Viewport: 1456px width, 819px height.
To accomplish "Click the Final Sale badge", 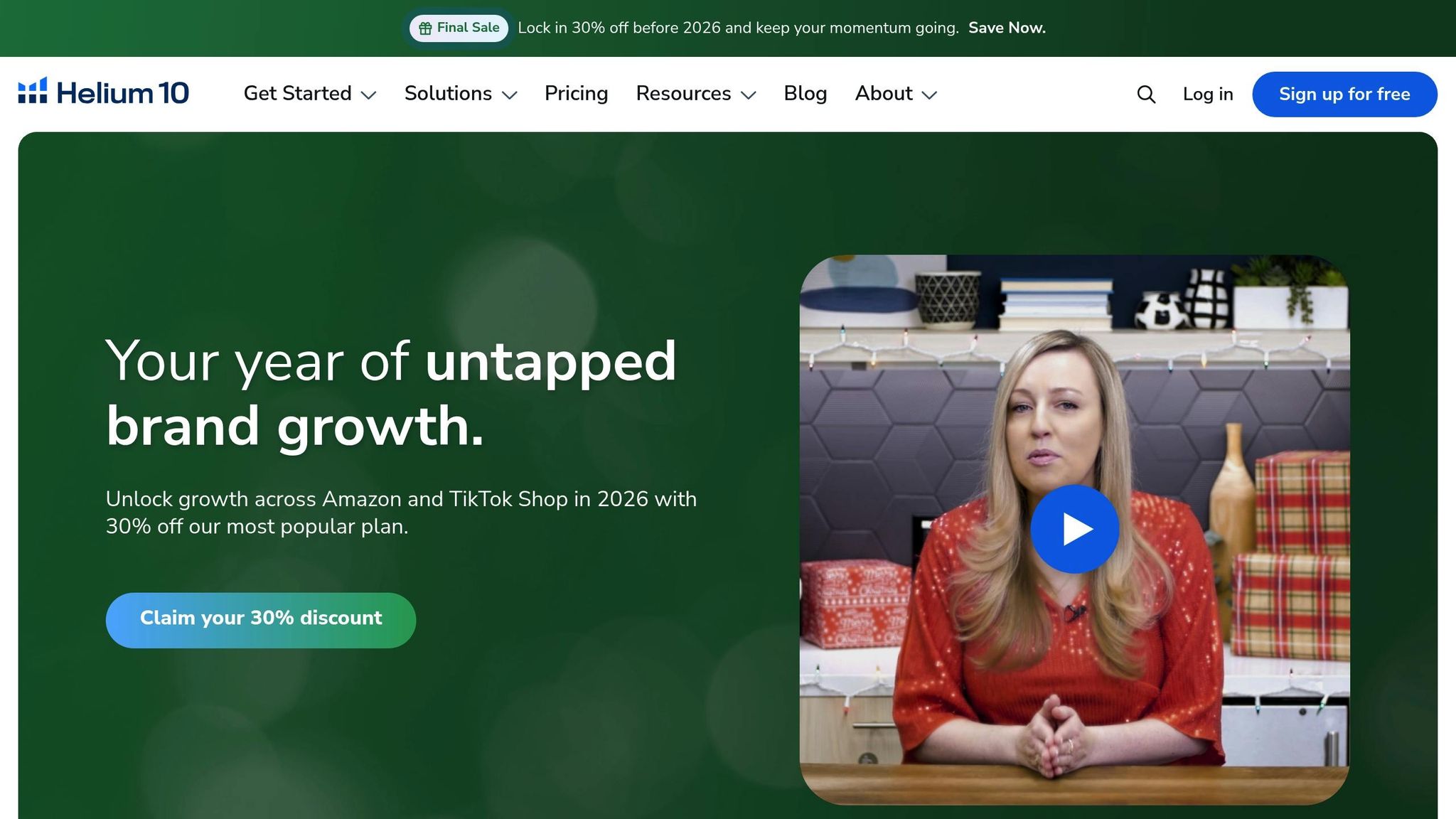I will click(x=459, y=28).
